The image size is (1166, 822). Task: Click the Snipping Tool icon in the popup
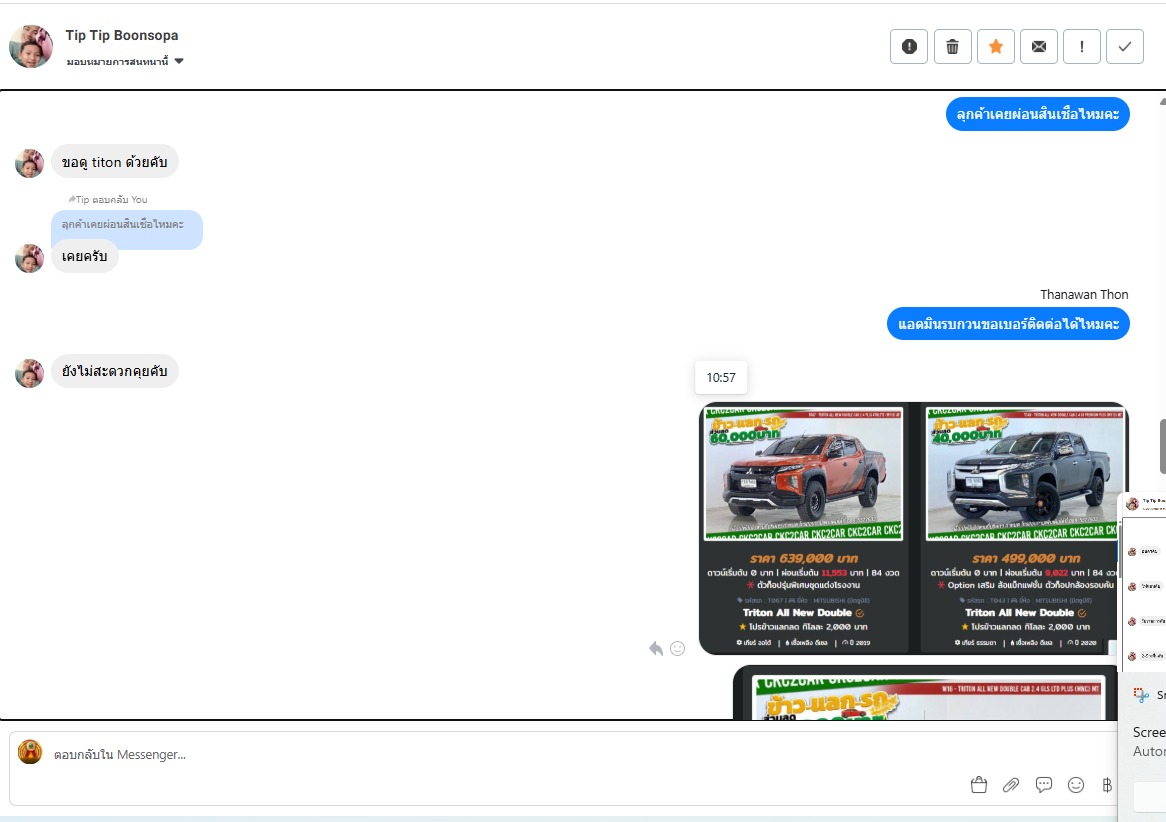pos(1141,695)
